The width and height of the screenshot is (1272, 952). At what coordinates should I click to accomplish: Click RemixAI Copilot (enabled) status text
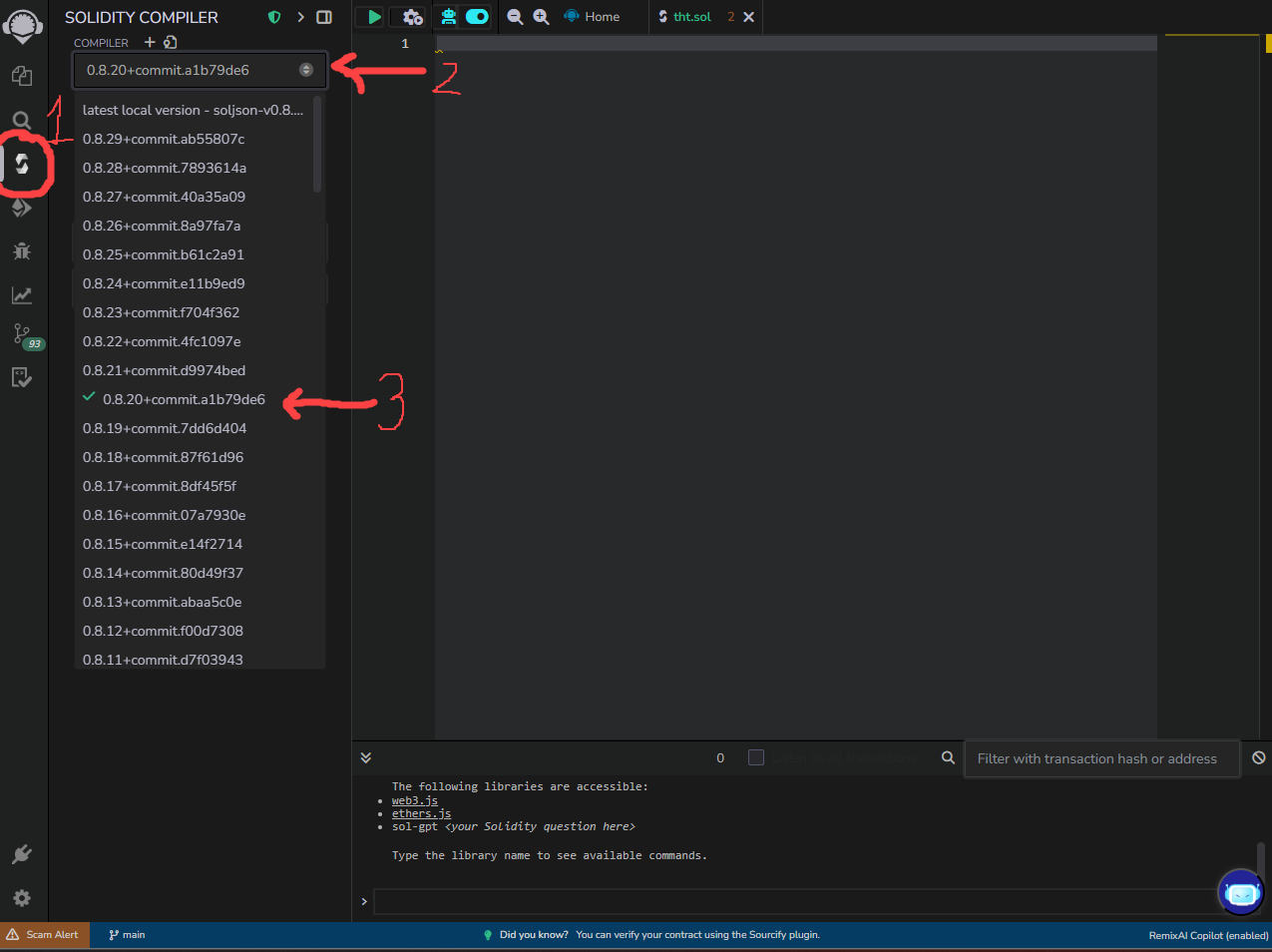(1208, 935)
